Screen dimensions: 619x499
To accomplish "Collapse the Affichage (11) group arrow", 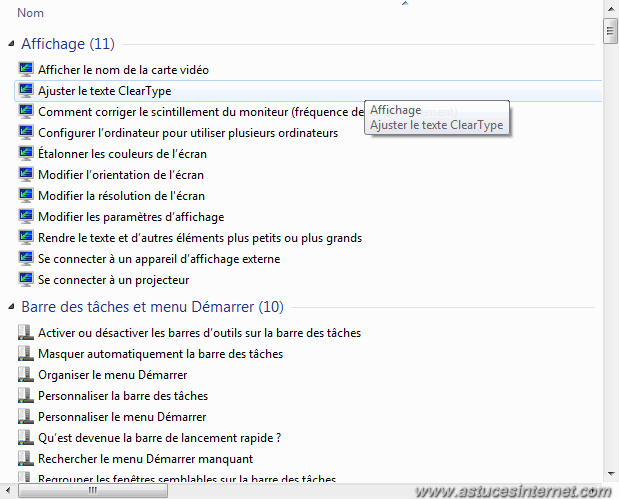I will tap(11, 43).
